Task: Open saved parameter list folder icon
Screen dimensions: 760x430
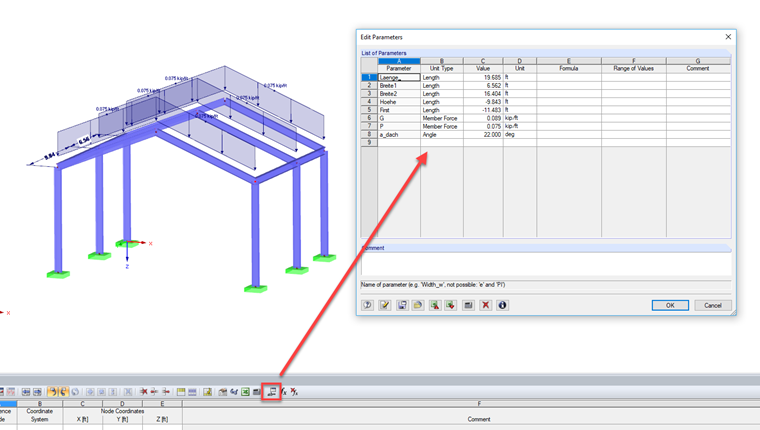Action: [418, 305]
